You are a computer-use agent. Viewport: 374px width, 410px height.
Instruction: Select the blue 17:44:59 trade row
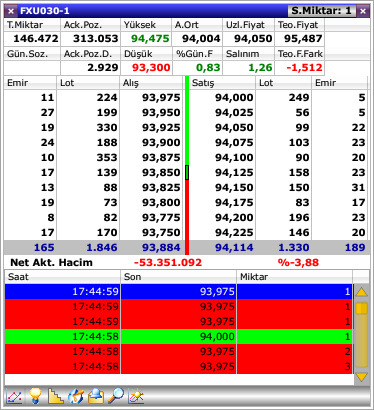tap(179, 291)
